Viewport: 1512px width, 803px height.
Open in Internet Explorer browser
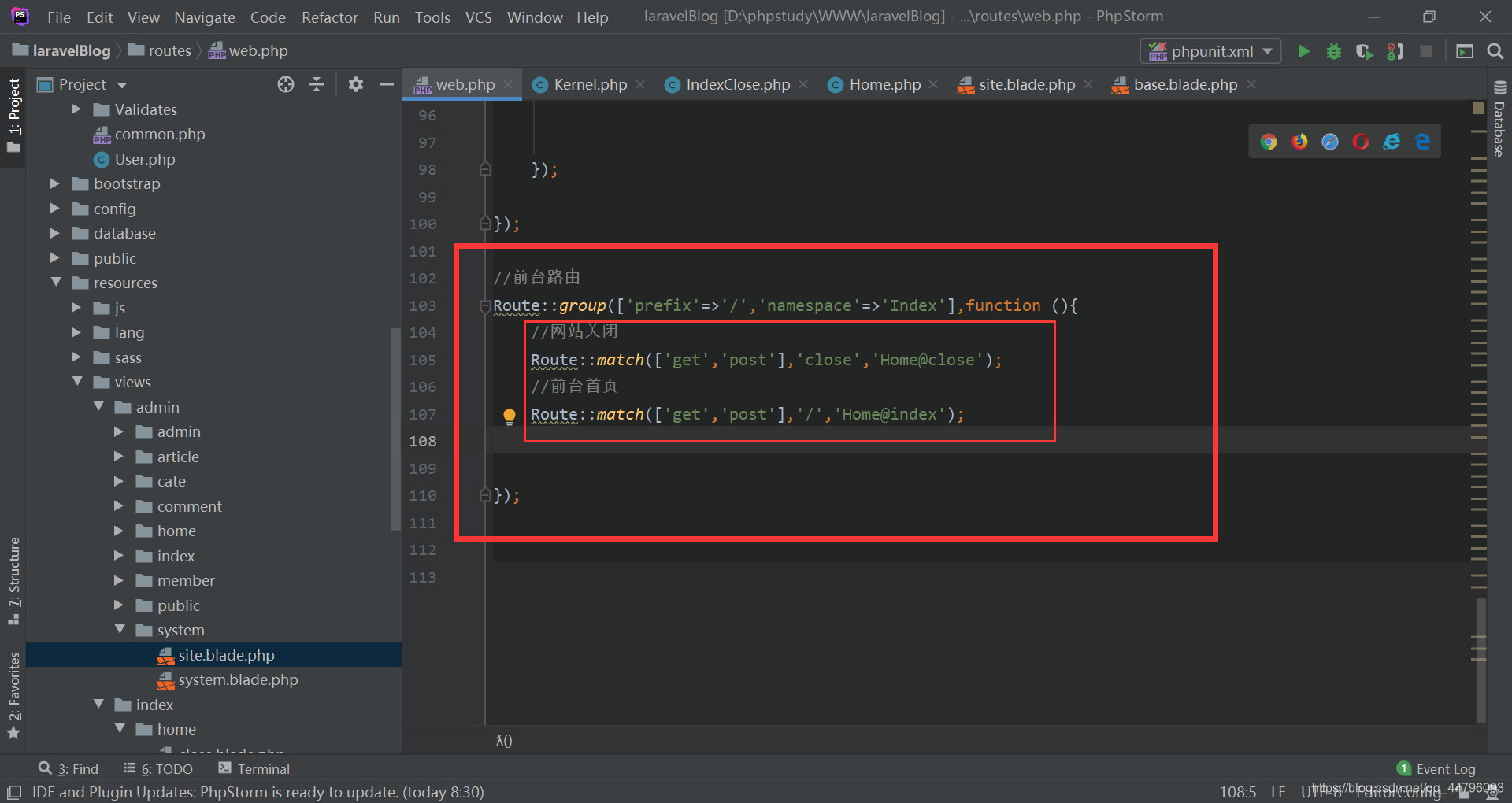click(x=1392, y=142)
